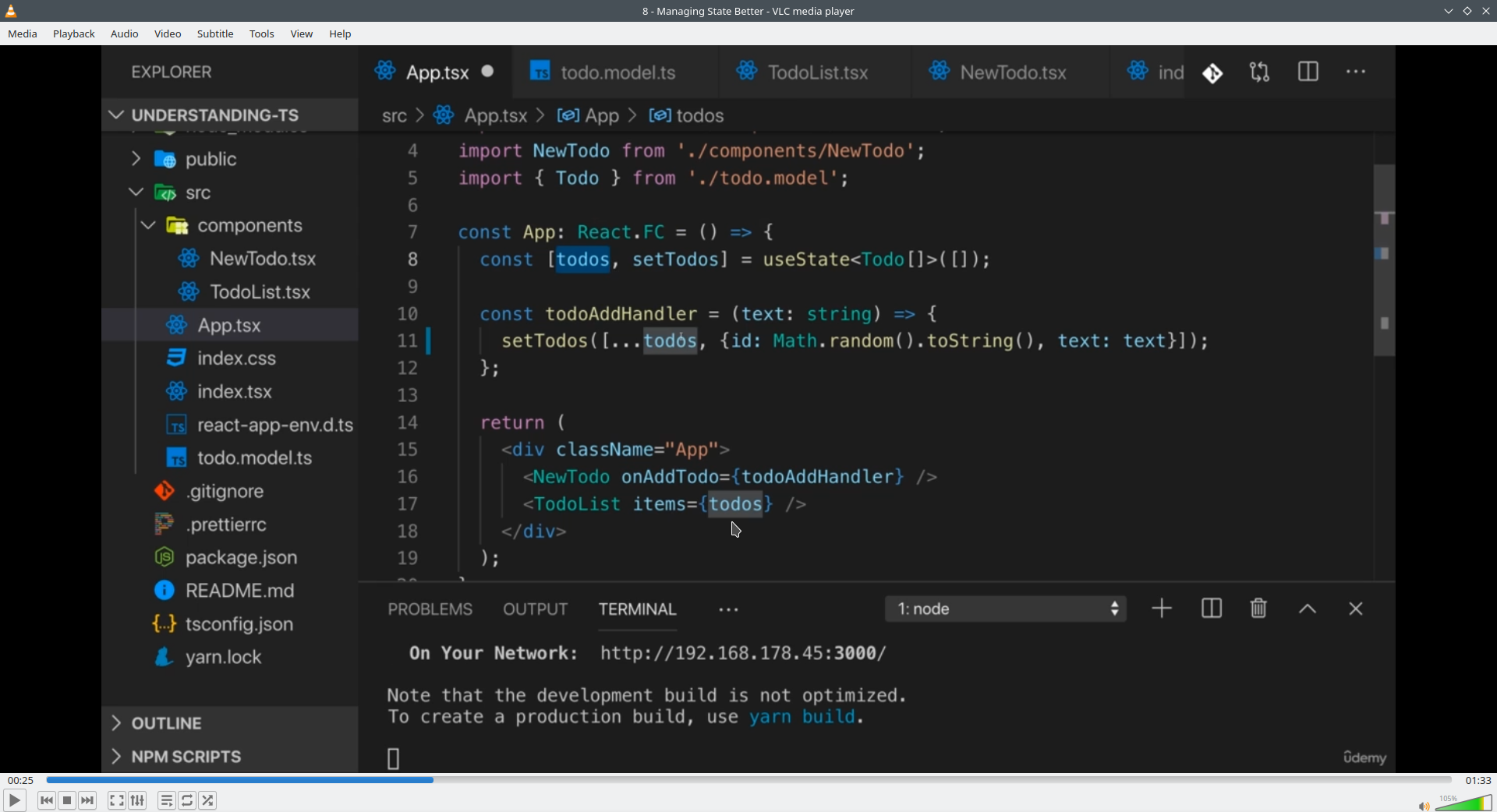Toggle fullscreen video mode
Viewport: 1497px width, 812px height.
pyautogui.click(x=116, y=800)
